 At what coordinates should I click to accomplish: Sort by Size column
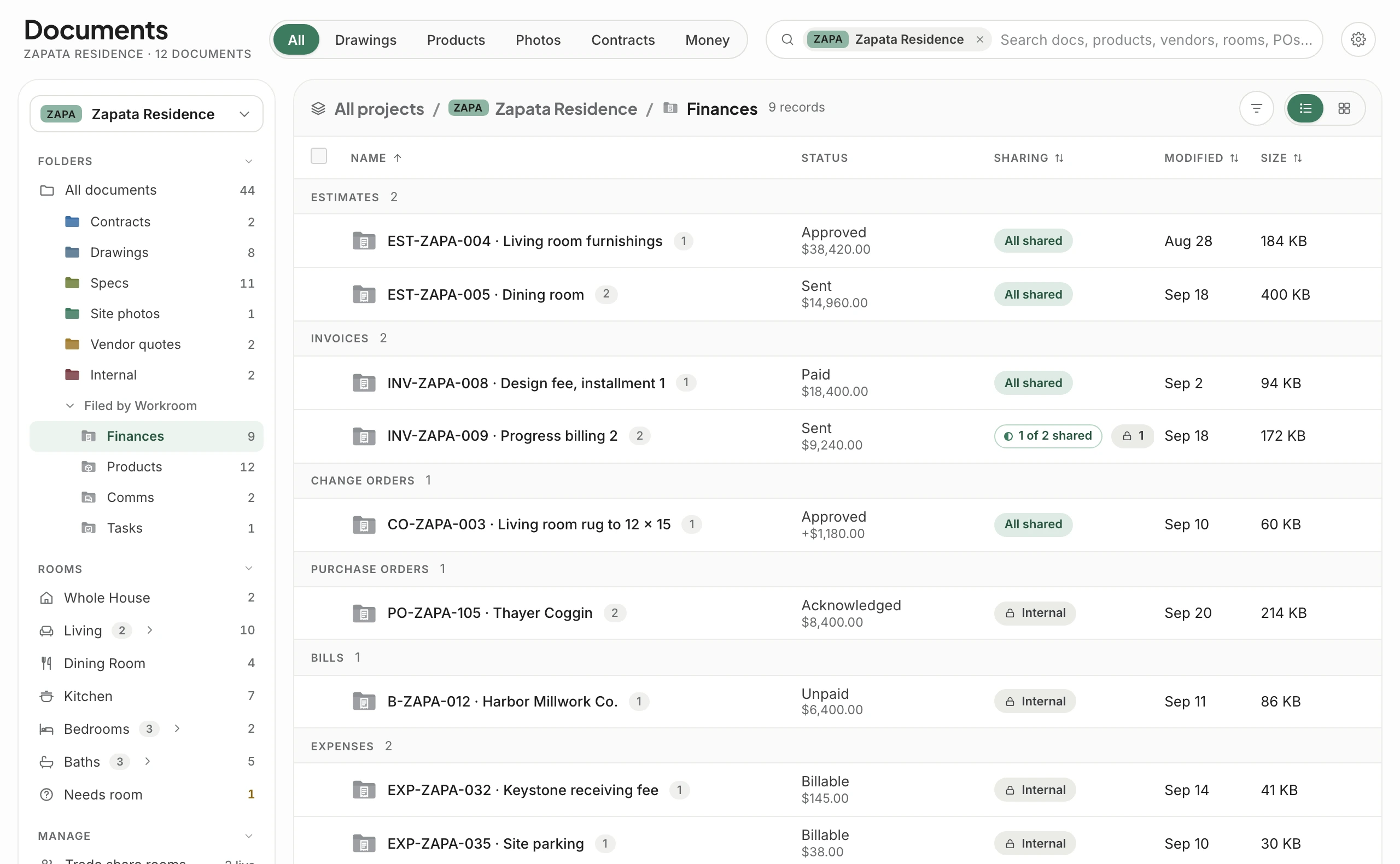pos(1281,157)
